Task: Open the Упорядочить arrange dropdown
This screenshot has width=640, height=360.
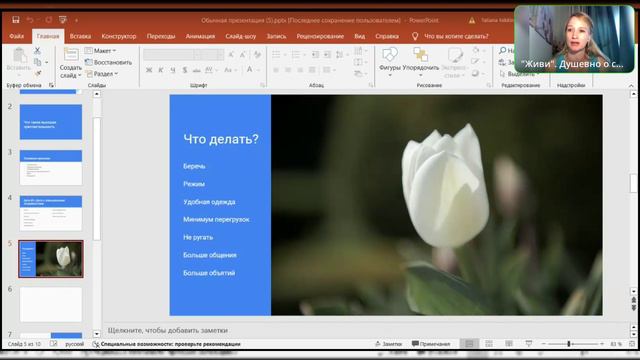Action: coord(420,62)
